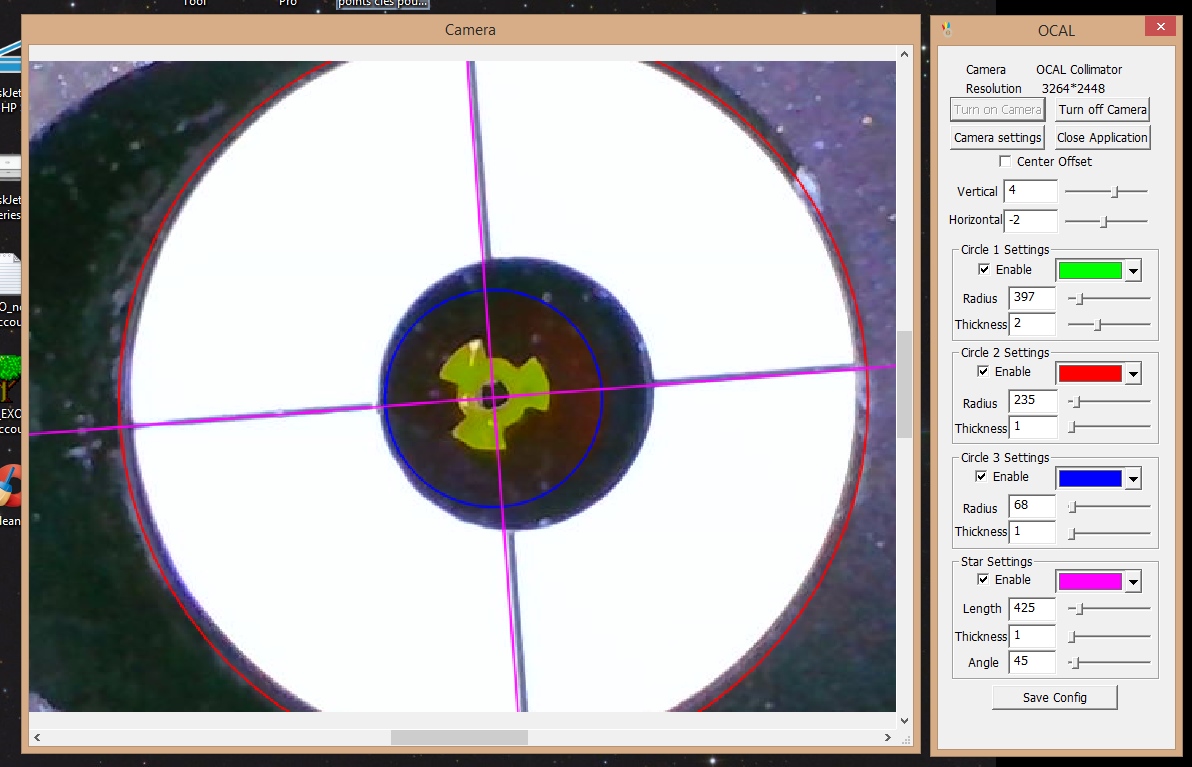Click the greyed Turn on Camera button
The width and height of the screenshot is (1192, 767).
pos(997,109)
